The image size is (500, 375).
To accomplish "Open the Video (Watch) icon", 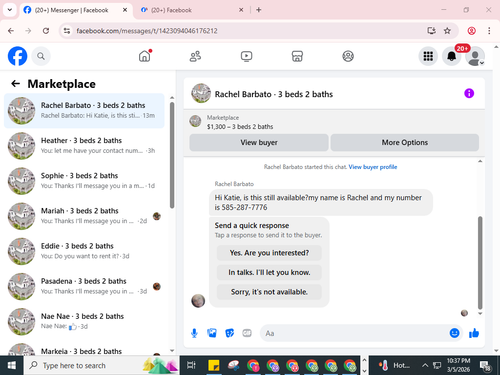I will pyautogui.click(x=246, y=56).
